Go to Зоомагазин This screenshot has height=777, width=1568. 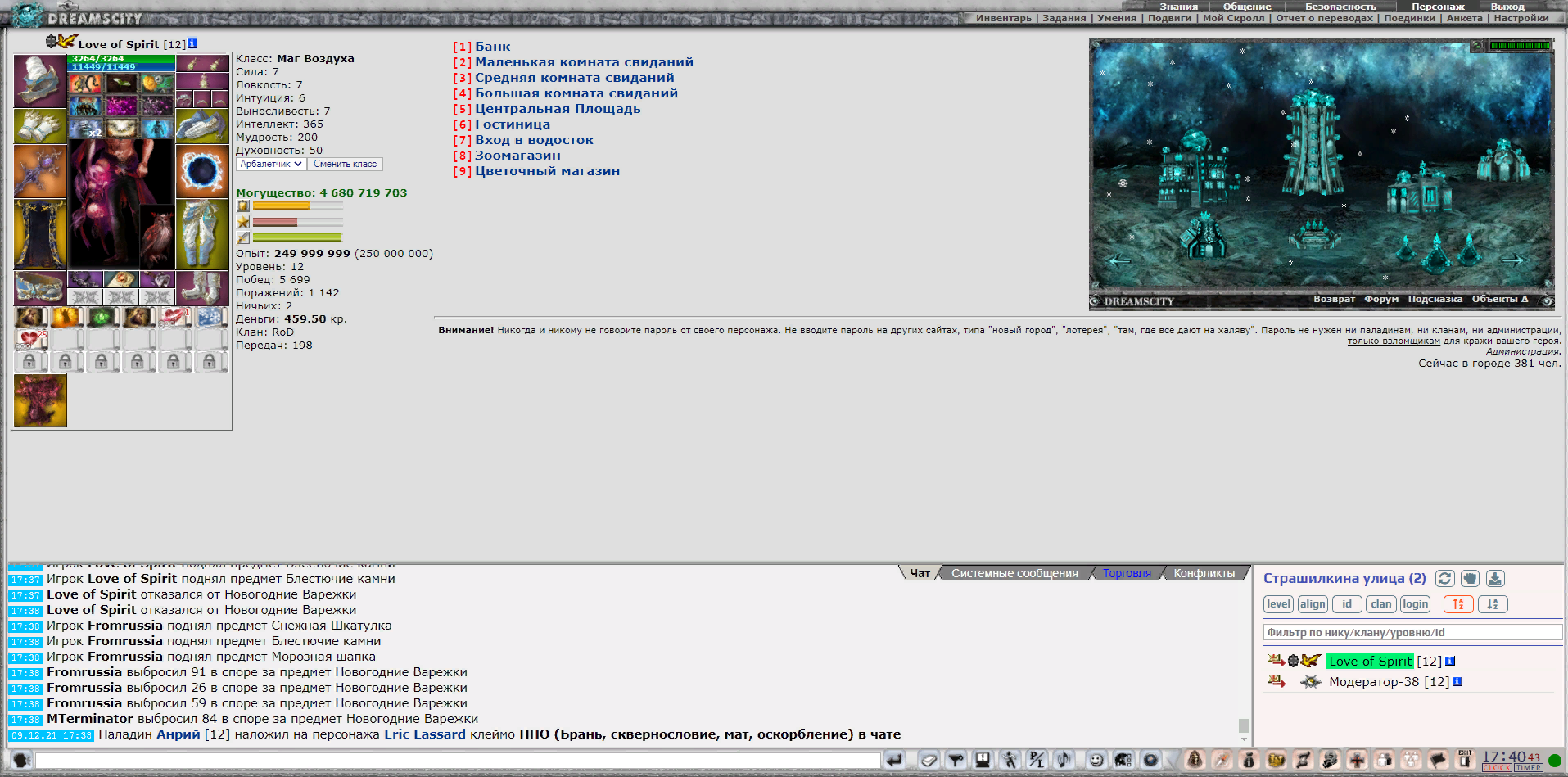517,156
